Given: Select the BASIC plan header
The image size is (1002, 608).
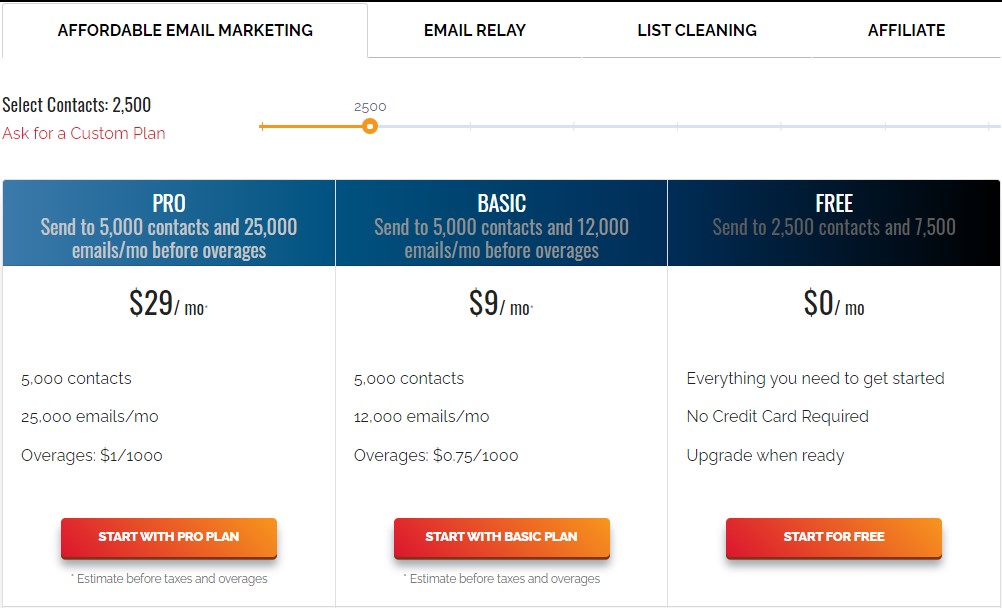Looking at the screenshot, I should (502, 223).
